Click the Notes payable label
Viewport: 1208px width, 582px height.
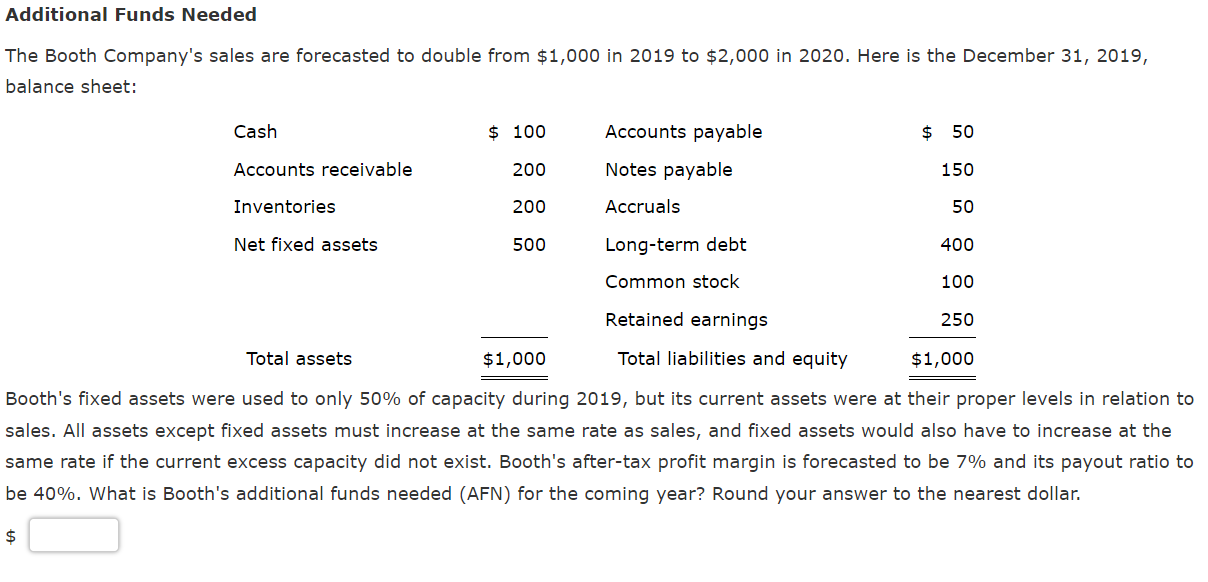[x=668, y=169]
